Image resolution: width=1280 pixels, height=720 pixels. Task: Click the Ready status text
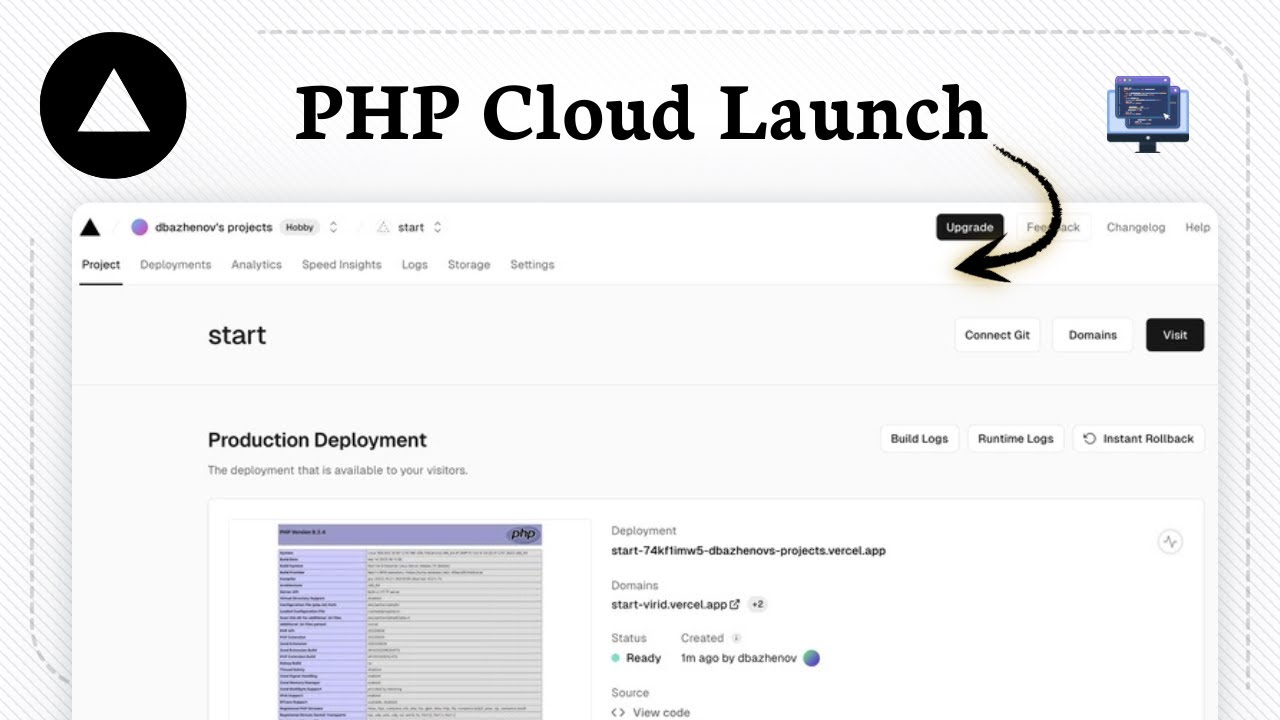tap(643, 658)
